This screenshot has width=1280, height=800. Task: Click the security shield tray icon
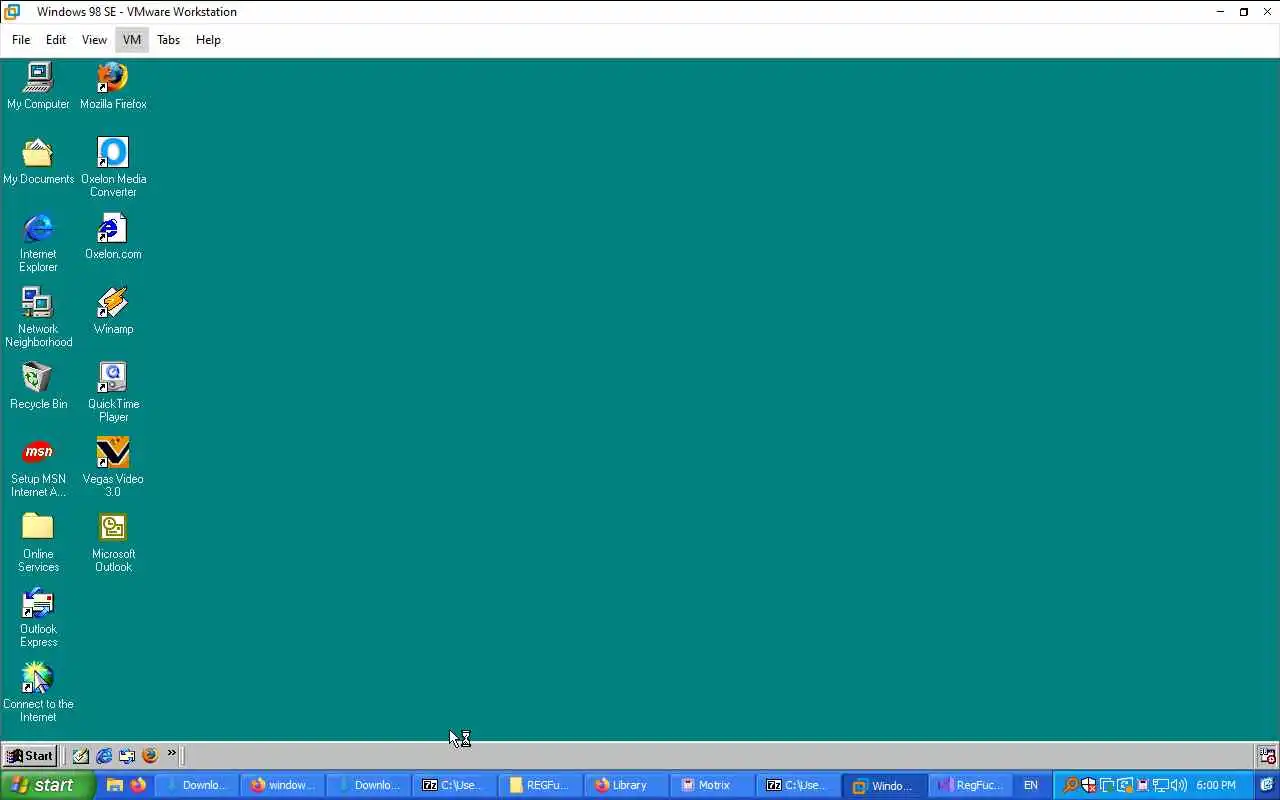[x=1088, y=785]
